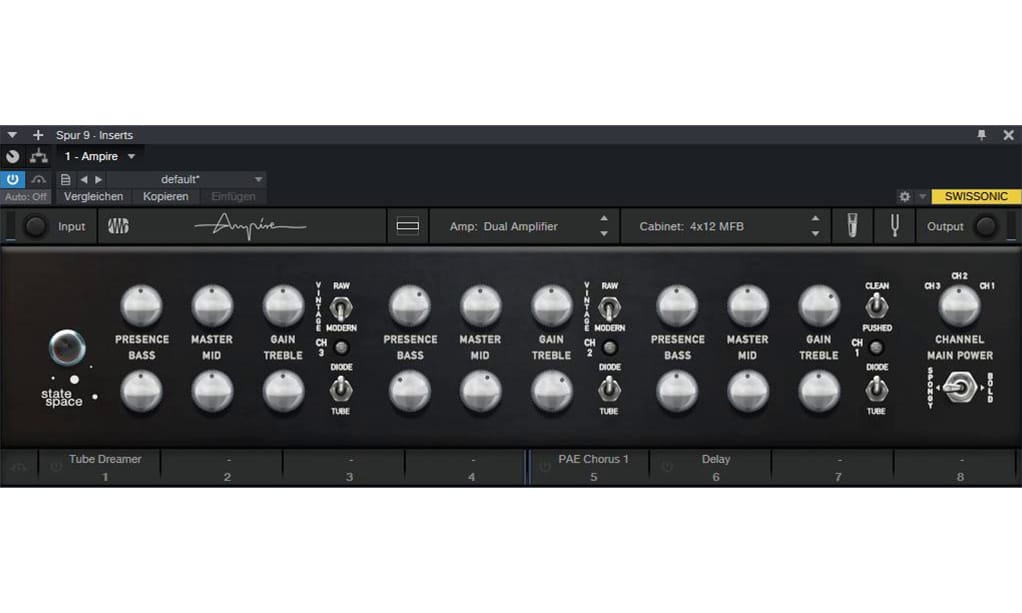This screenshot has width=1022, height=613.
Task: Click the State Space round badge
Action: tap(67, 348)
